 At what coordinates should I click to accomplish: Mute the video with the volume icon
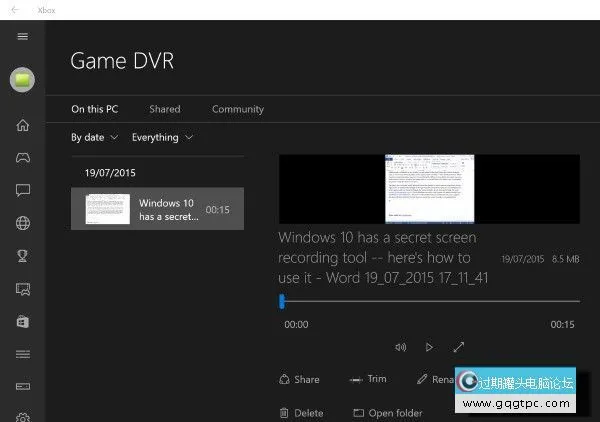point(401,347)
